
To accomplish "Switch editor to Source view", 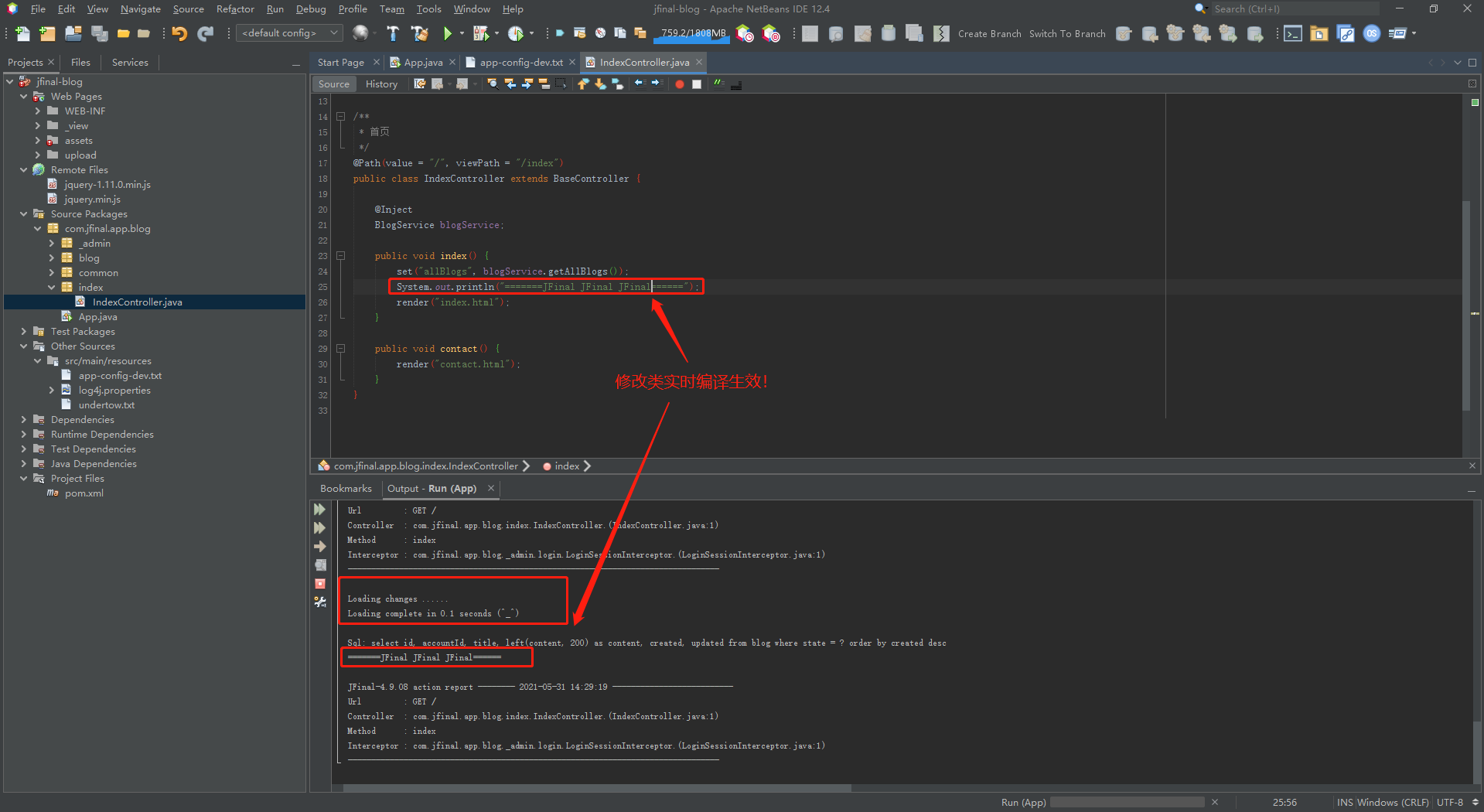I will (x=333, y=84).
